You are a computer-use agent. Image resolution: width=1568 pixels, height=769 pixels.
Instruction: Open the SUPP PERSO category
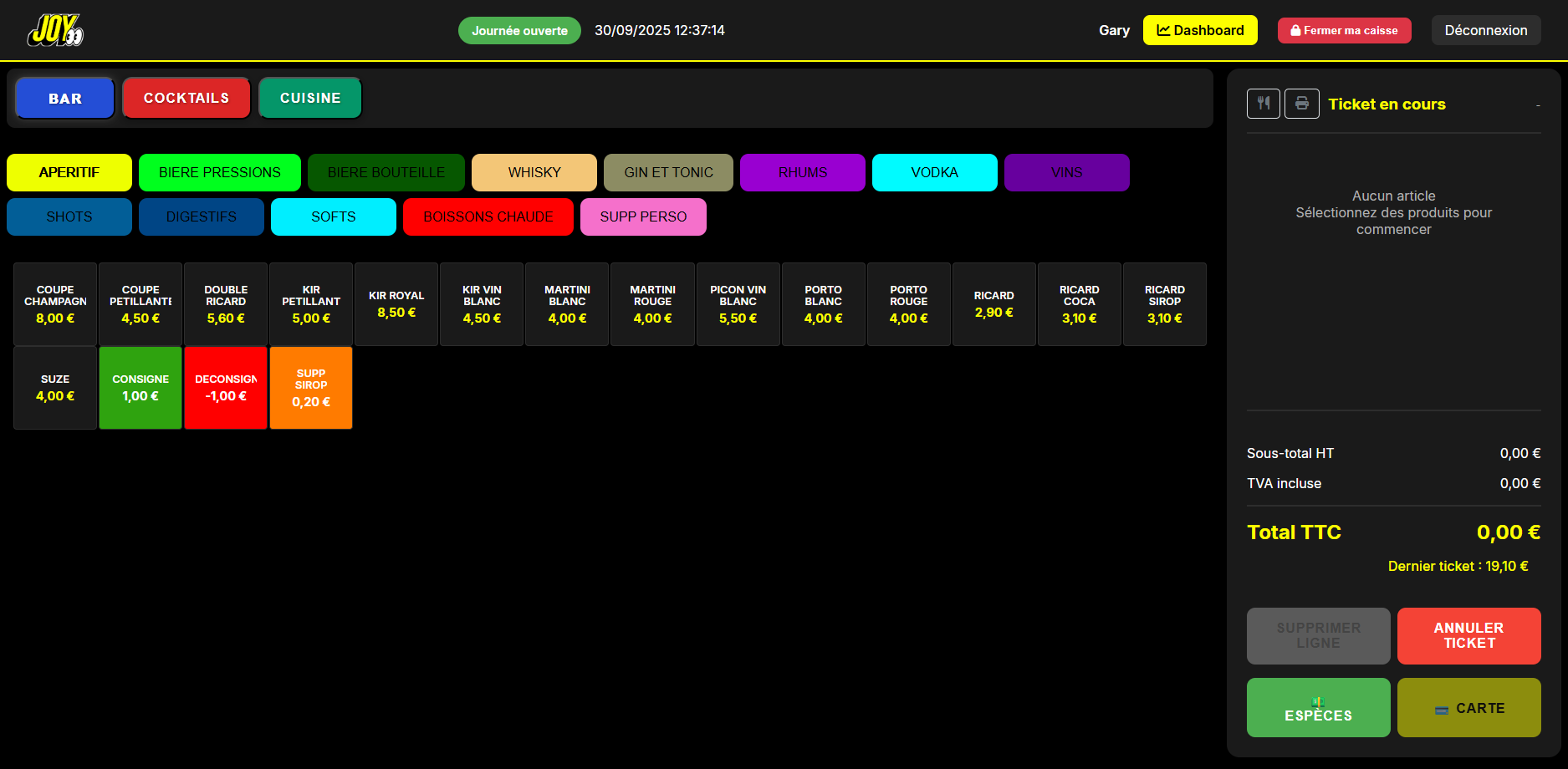point(643,217)
